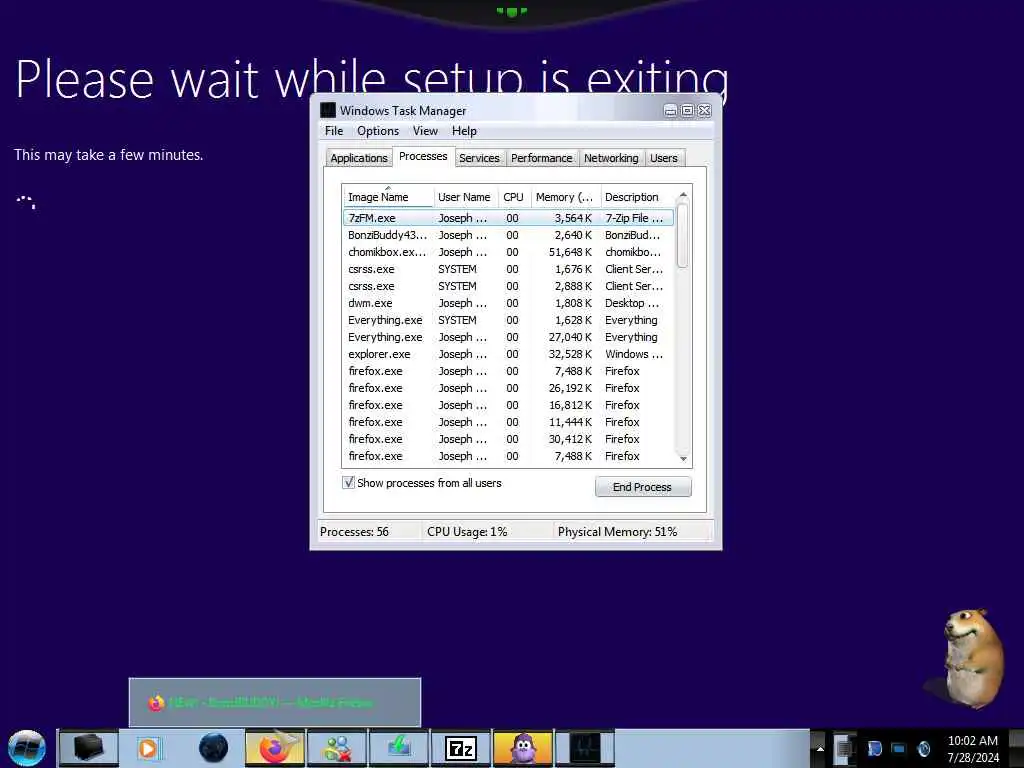Select the Processes tab

point(423,156)
